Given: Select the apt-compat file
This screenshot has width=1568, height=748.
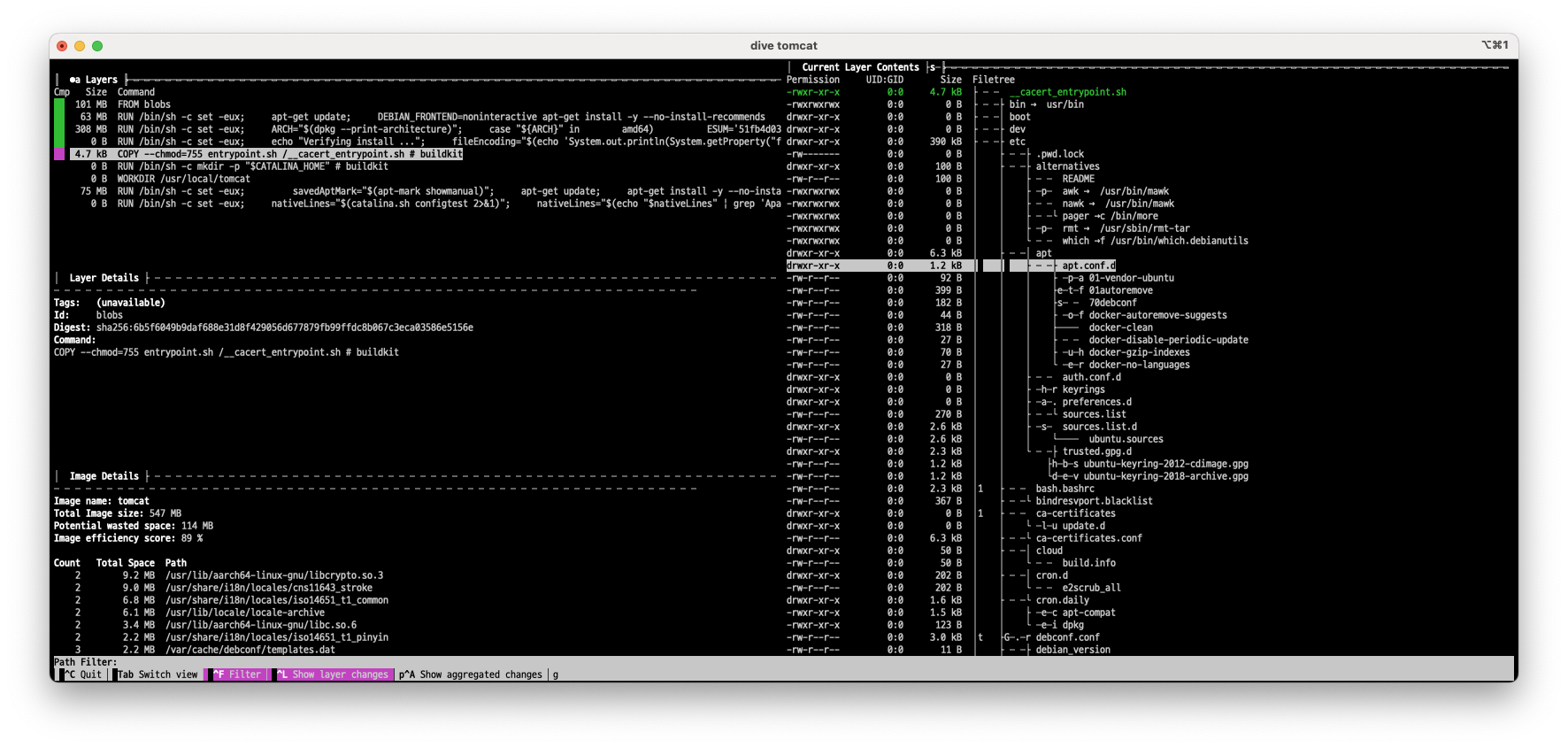Looking at the screenshot, I should pyautogui.click(x=1089, y=613).
